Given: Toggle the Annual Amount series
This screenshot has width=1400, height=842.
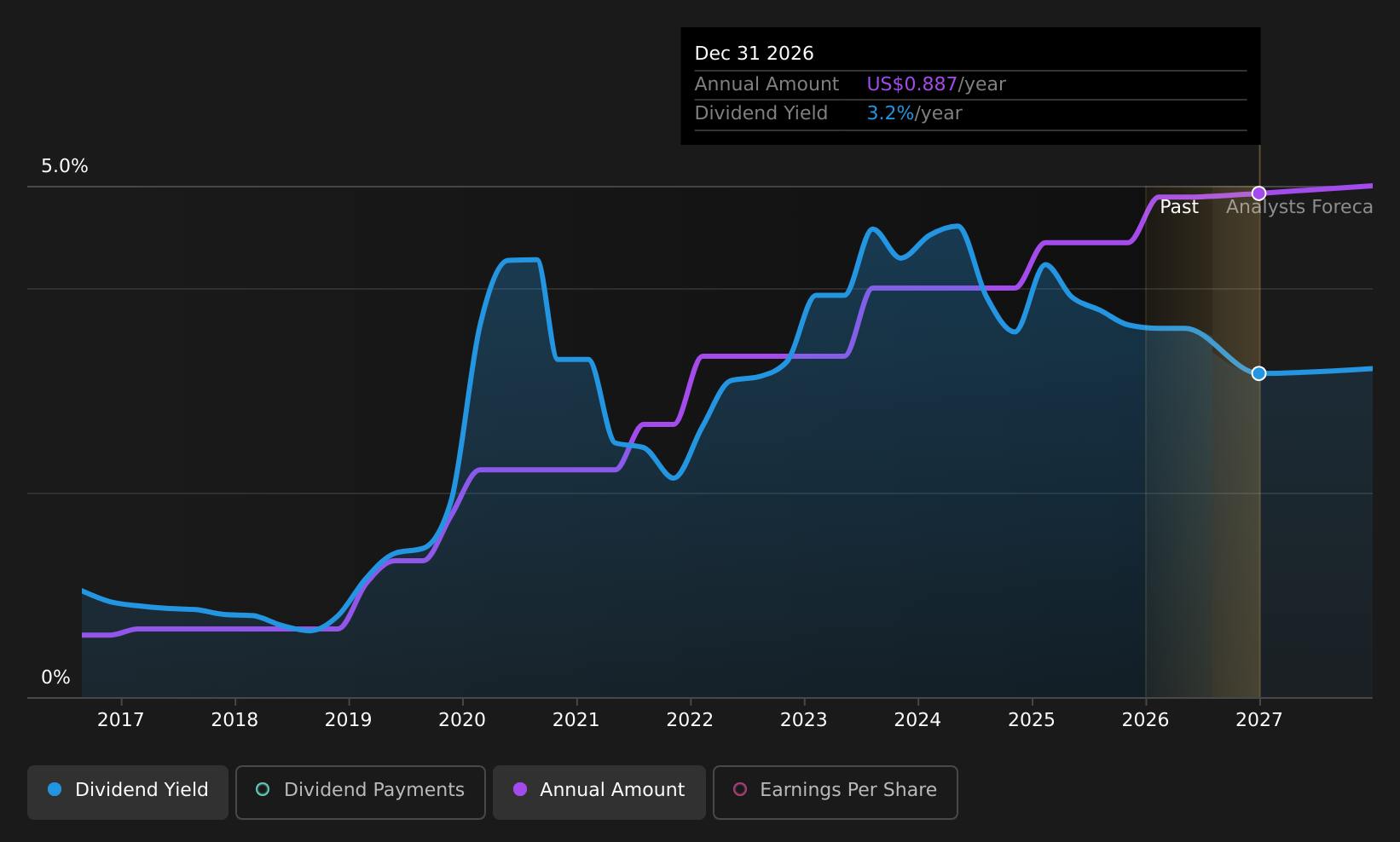Looking at the screenshot, I should coord(599,792).
